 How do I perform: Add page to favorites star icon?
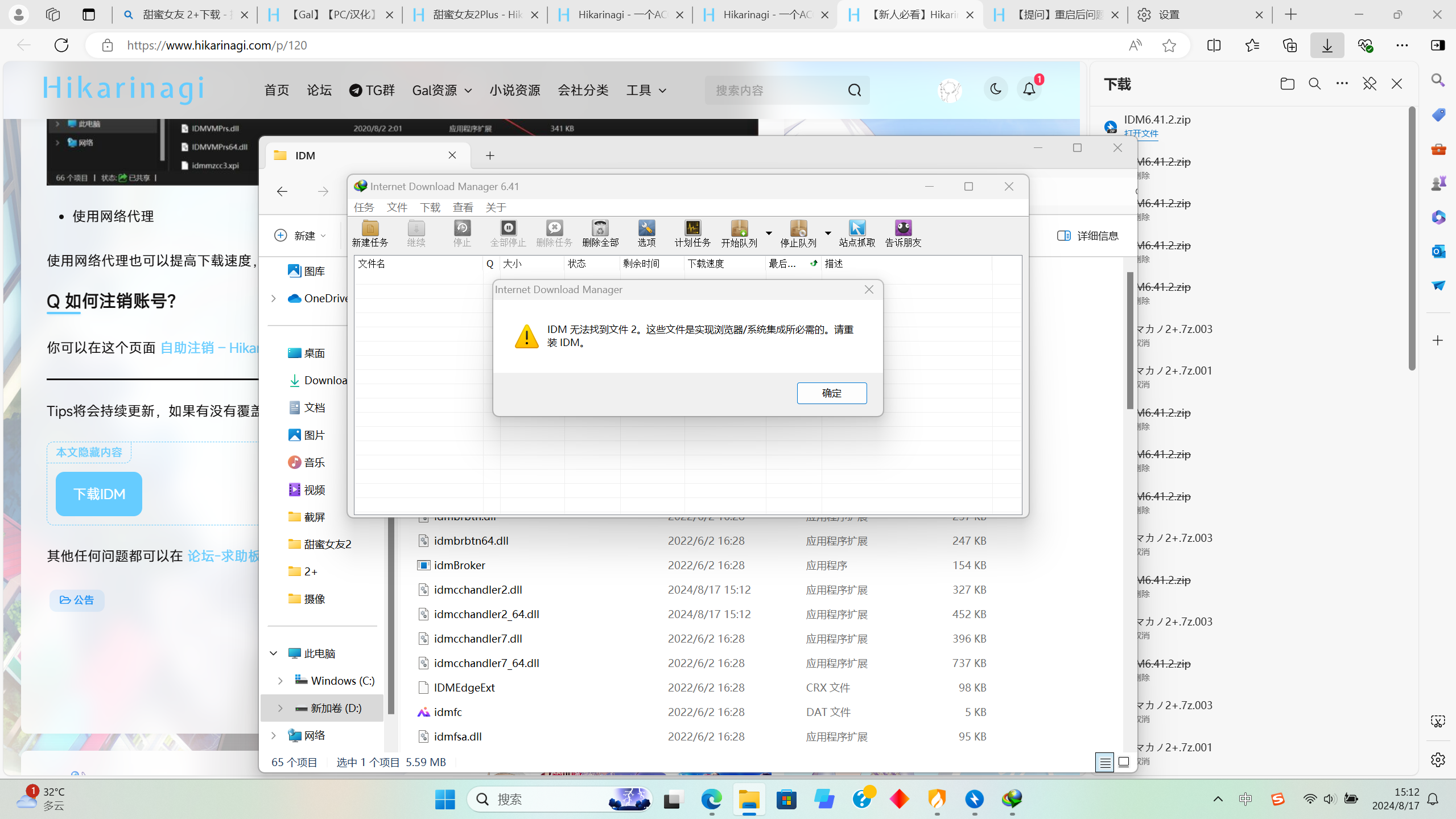(1169, 46)
